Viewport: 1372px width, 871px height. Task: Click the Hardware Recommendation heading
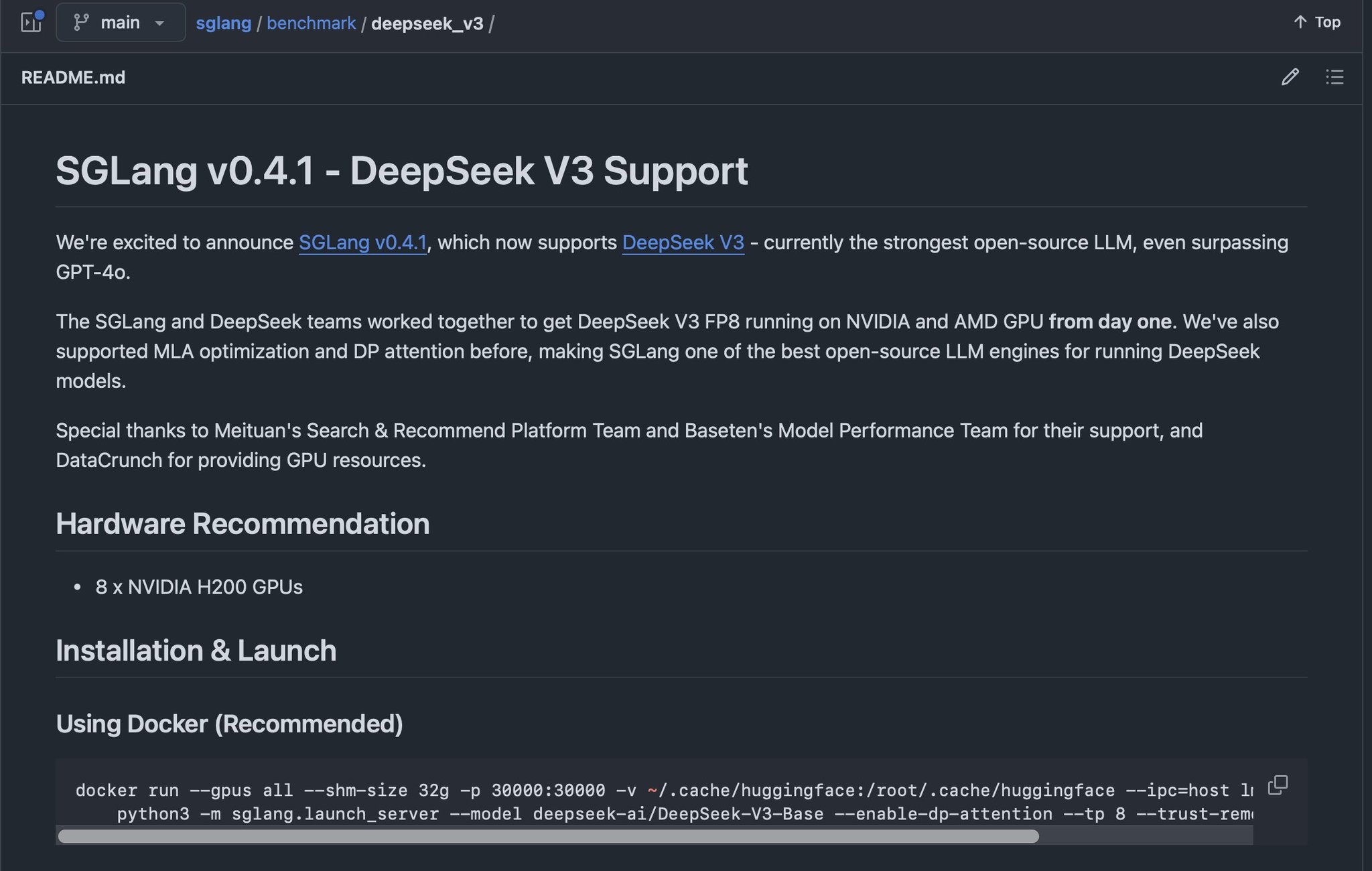pos(243,524)
